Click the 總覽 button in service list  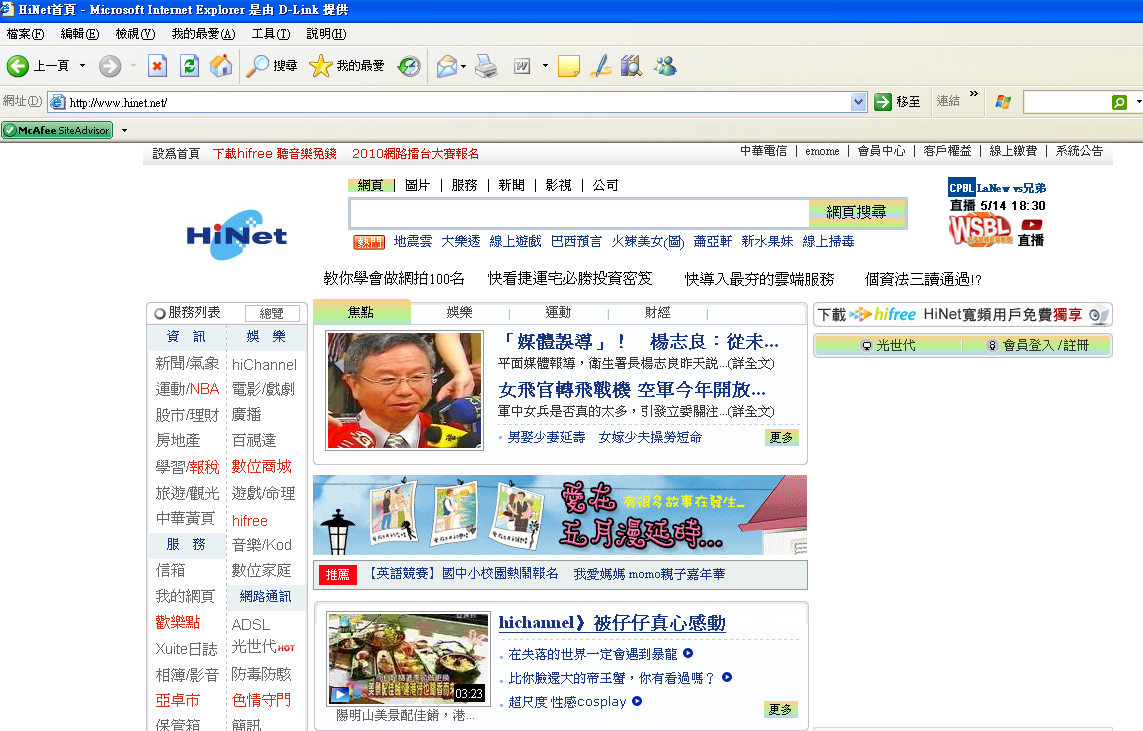272,313
